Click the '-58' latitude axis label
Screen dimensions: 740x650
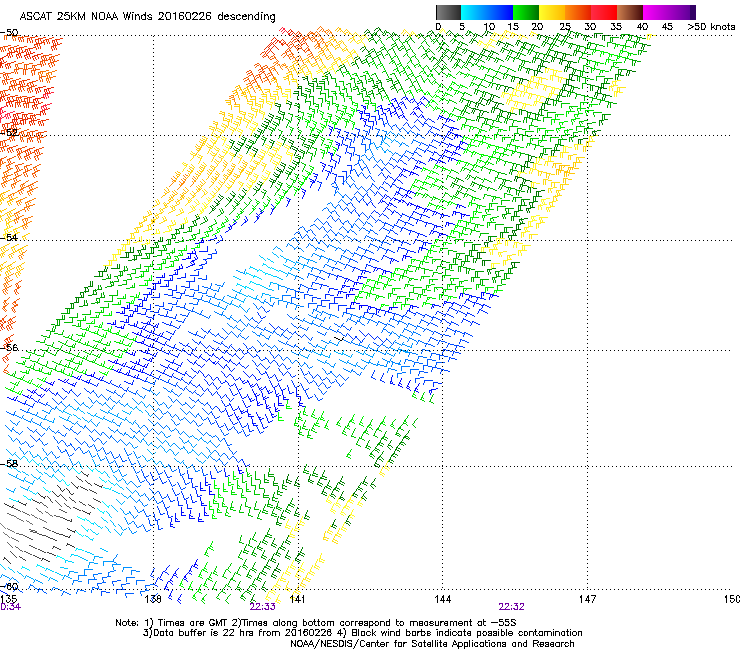[x=9, y=464]
